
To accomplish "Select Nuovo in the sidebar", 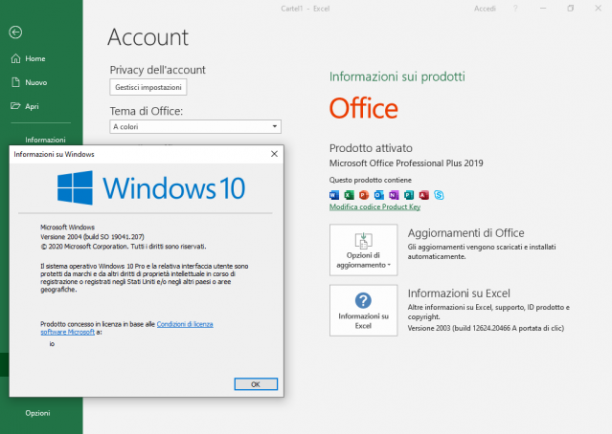I will tap(29, 82).
